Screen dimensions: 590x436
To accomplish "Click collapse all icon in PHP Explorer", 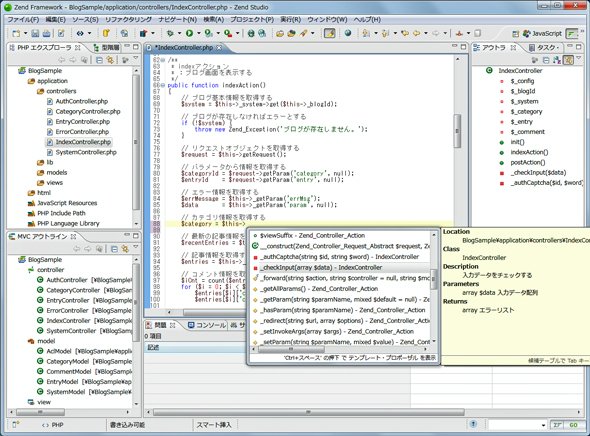I will (x=99, y=59).
